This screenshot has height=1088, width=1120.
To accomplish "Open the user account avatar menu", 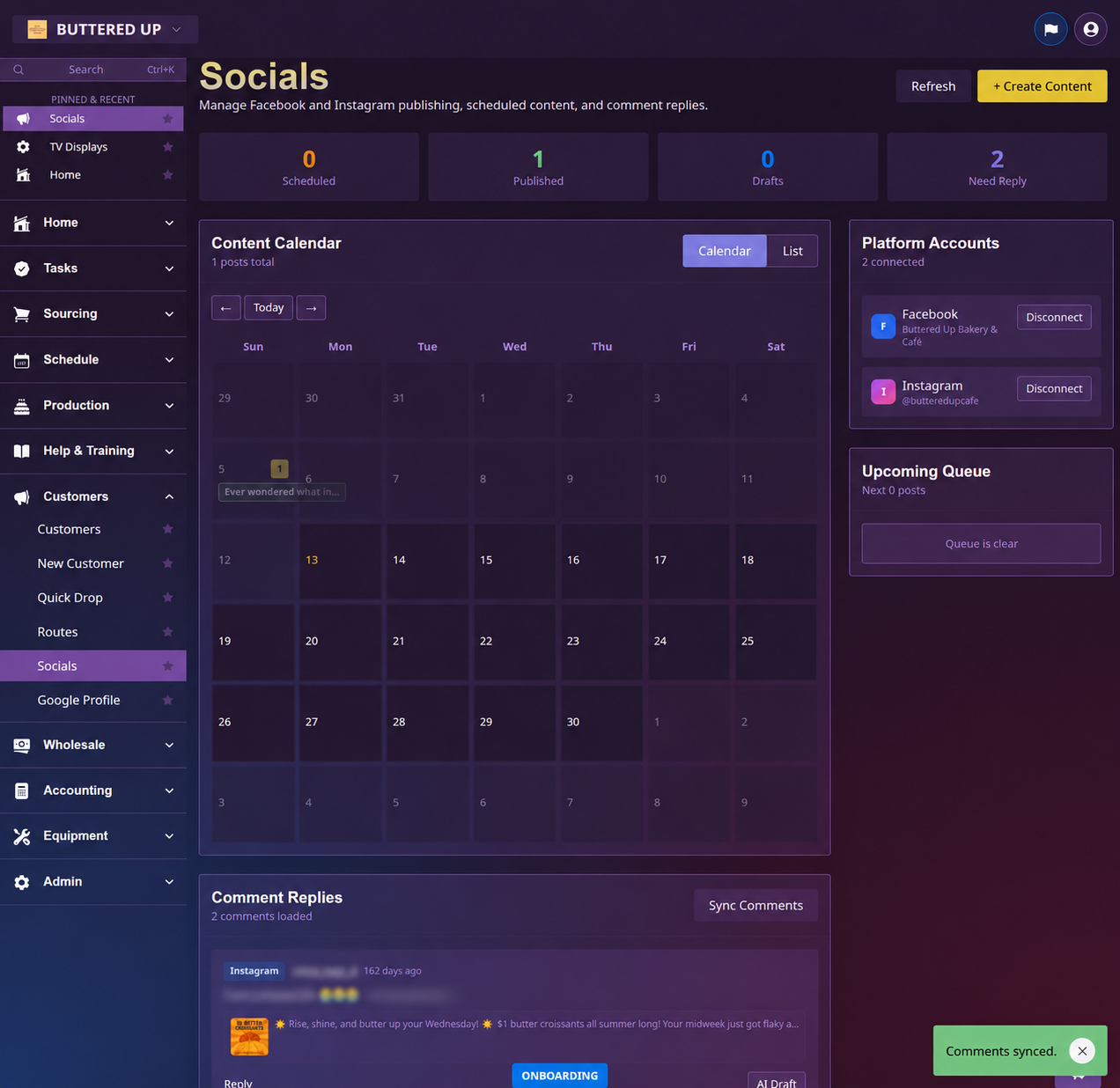I will click(x=1091, y=29).
